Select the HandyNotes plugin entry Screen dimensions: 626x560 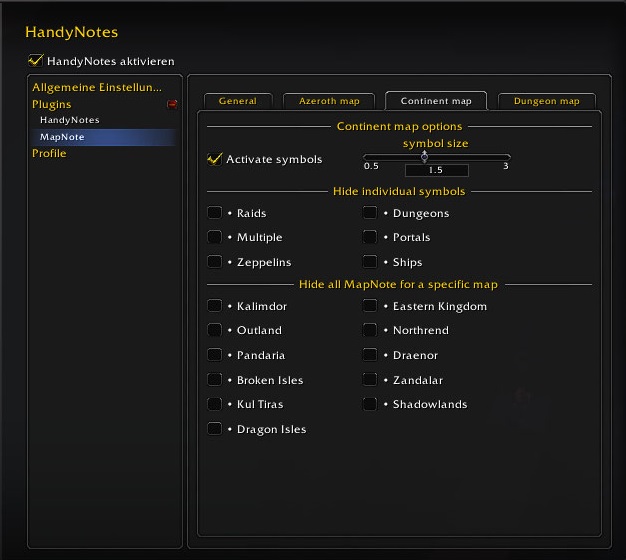tap(69, 120)
